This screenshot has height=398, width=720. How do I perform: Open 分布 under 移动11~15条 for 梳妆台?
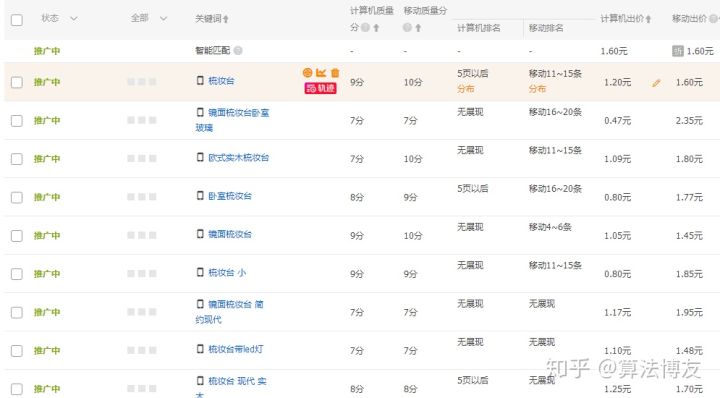[x=537, y=89]
